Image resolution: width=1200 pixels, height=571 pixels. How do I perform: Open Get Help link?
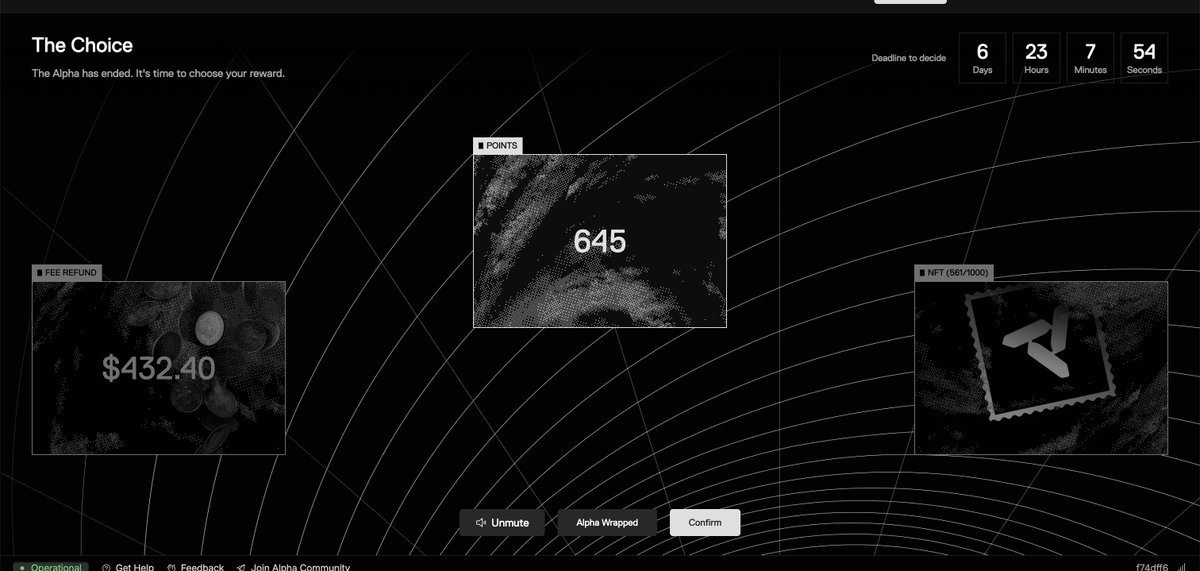128,567
